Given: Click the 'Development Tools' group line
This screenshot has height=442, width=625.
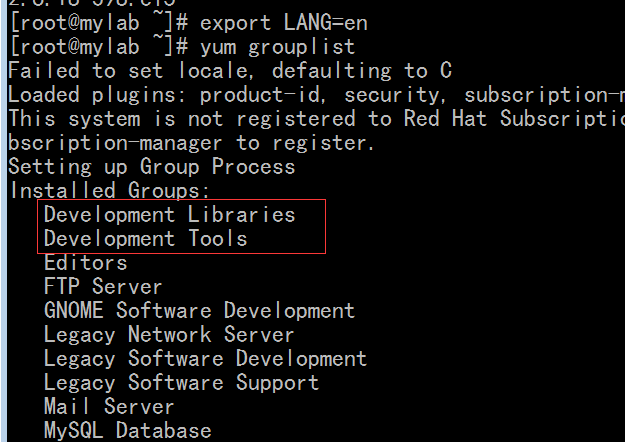Looking at the screenshot, I should 145,239.
